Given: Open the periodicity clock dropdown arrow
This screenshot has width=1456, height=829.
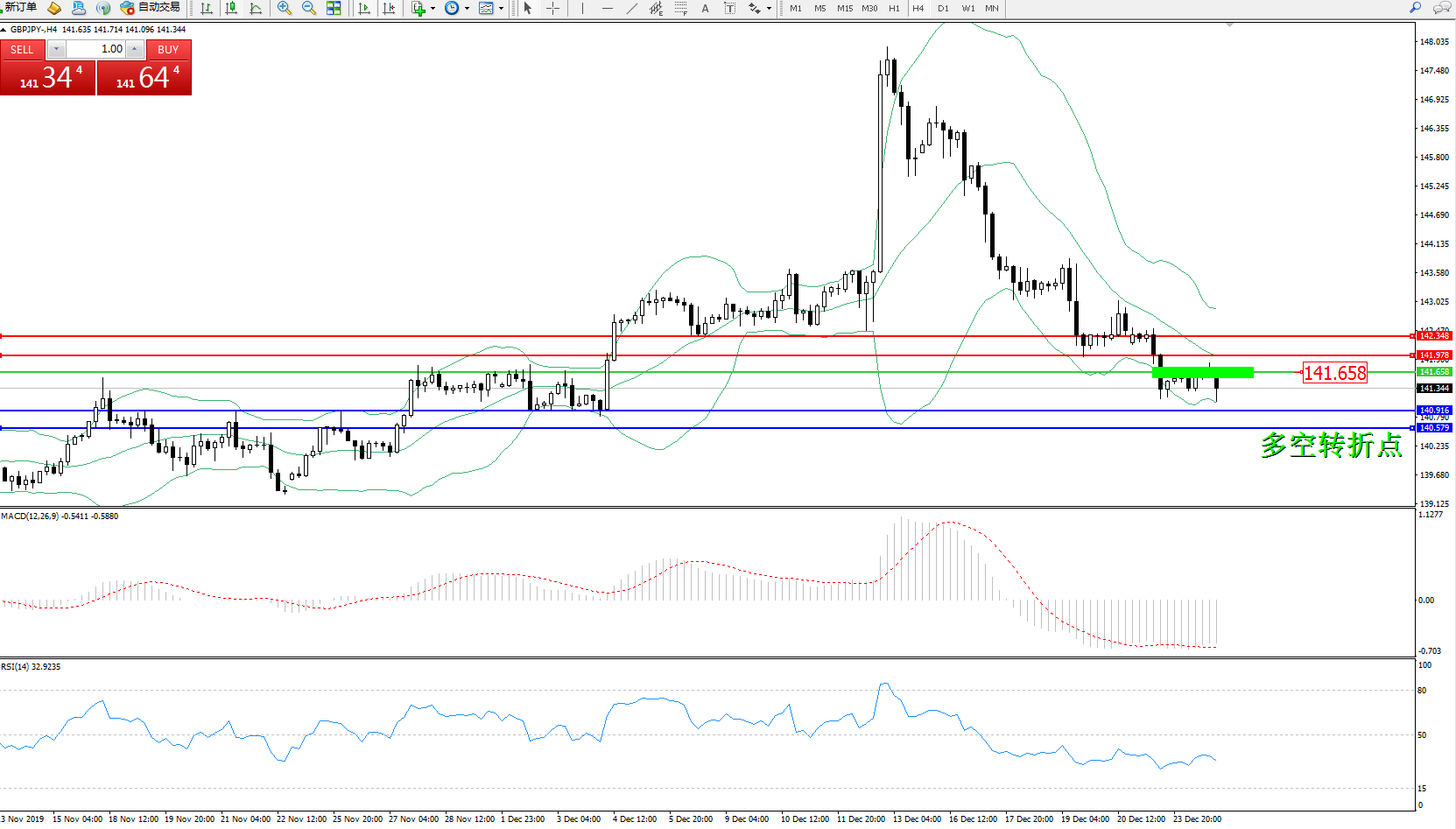Looking at the screenshot, I should pyautogui.click(x=467, y=9).
